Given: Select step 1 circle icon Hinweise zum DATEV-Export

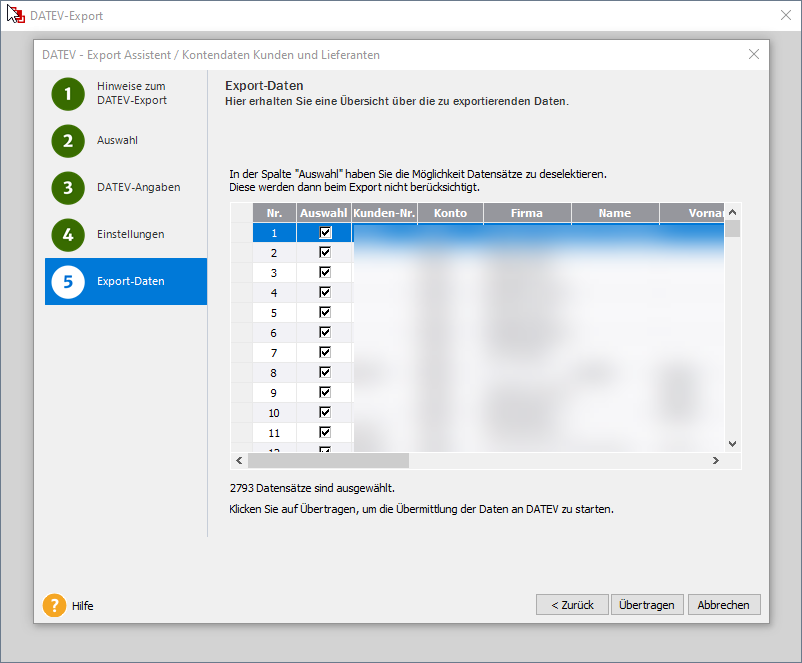Looking at the screenshot, I should coord(68,94).
